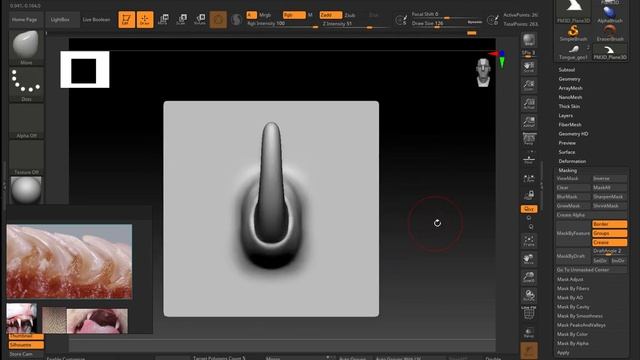Toggle the Zsub button

[350, 15]
